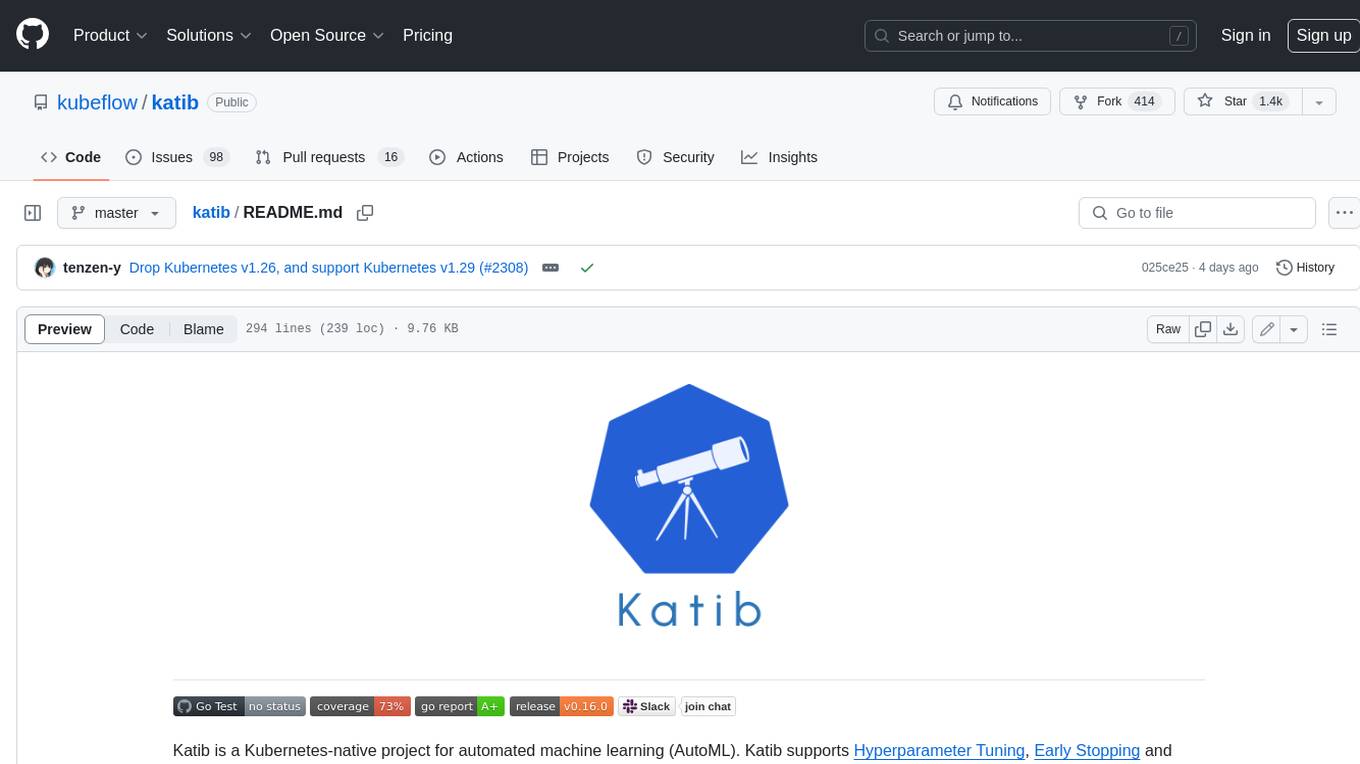Open the Raw file view
The width and height of the screenshot is (1360, 764).
(x=1168, y=329)
